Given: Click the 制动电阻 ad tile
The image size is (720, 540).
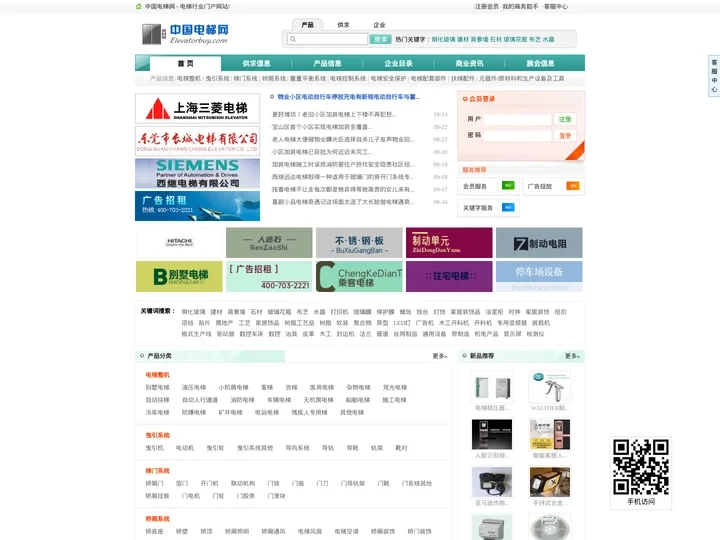Looking at the screenshot, I should (x=539, y=242).
